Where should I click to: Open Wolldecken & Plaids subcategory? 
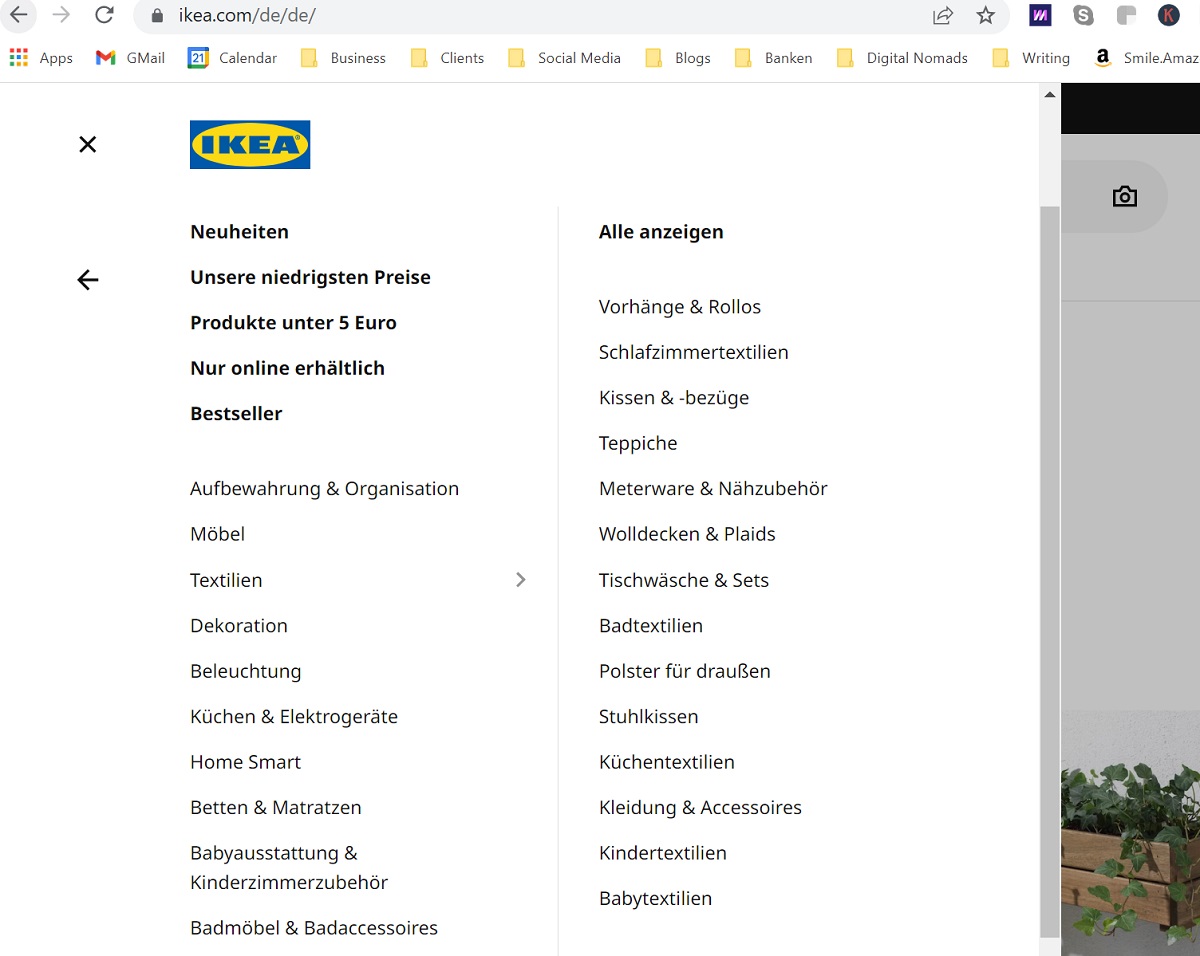687,534
